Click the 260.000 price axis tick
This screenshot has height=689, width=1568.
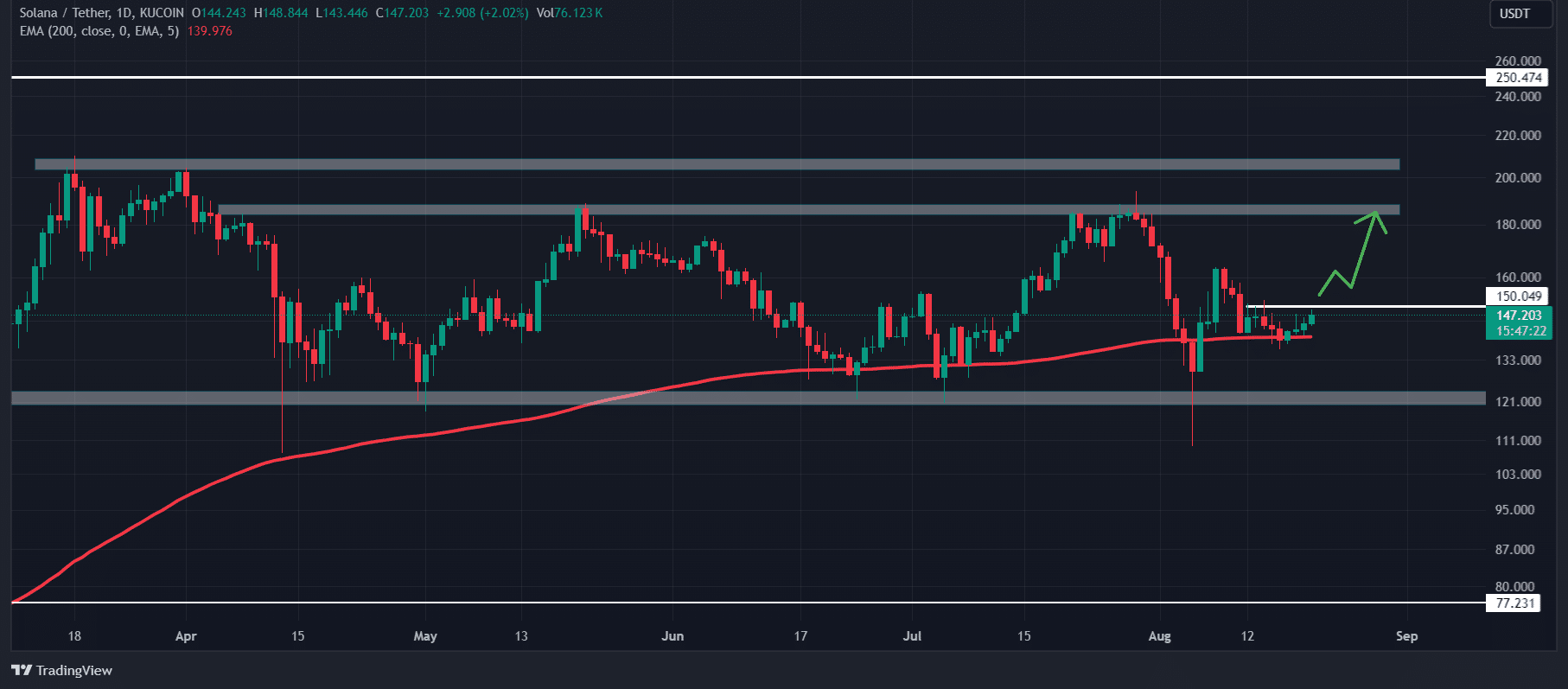click(1518, 61)
